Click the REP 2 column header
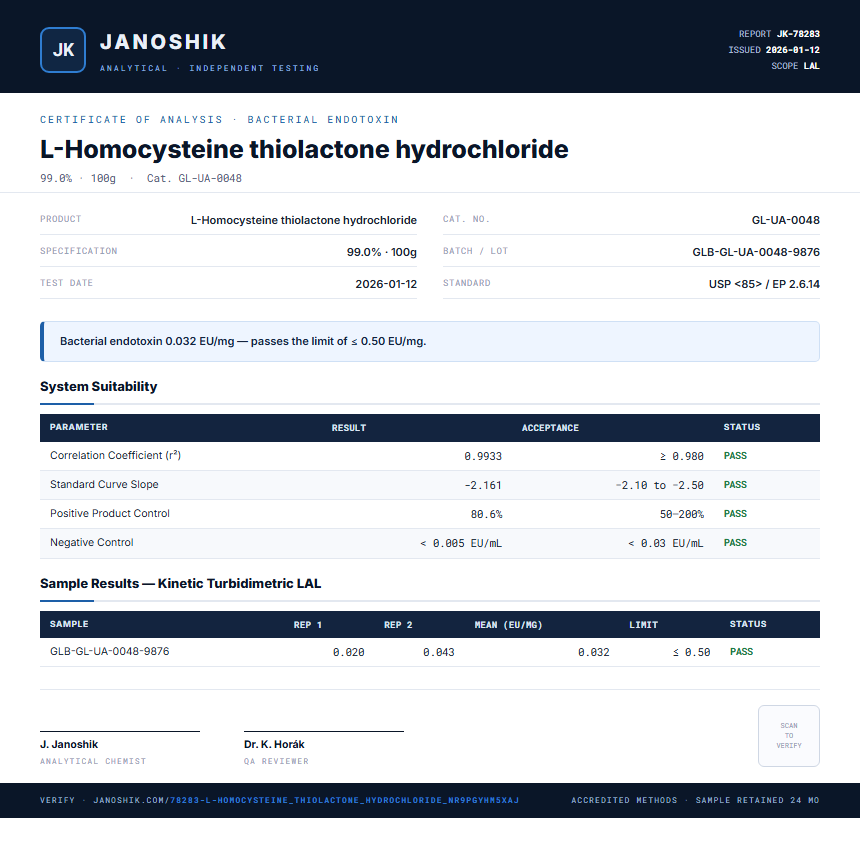Screen dimensions: 860x846 (398, 625)
